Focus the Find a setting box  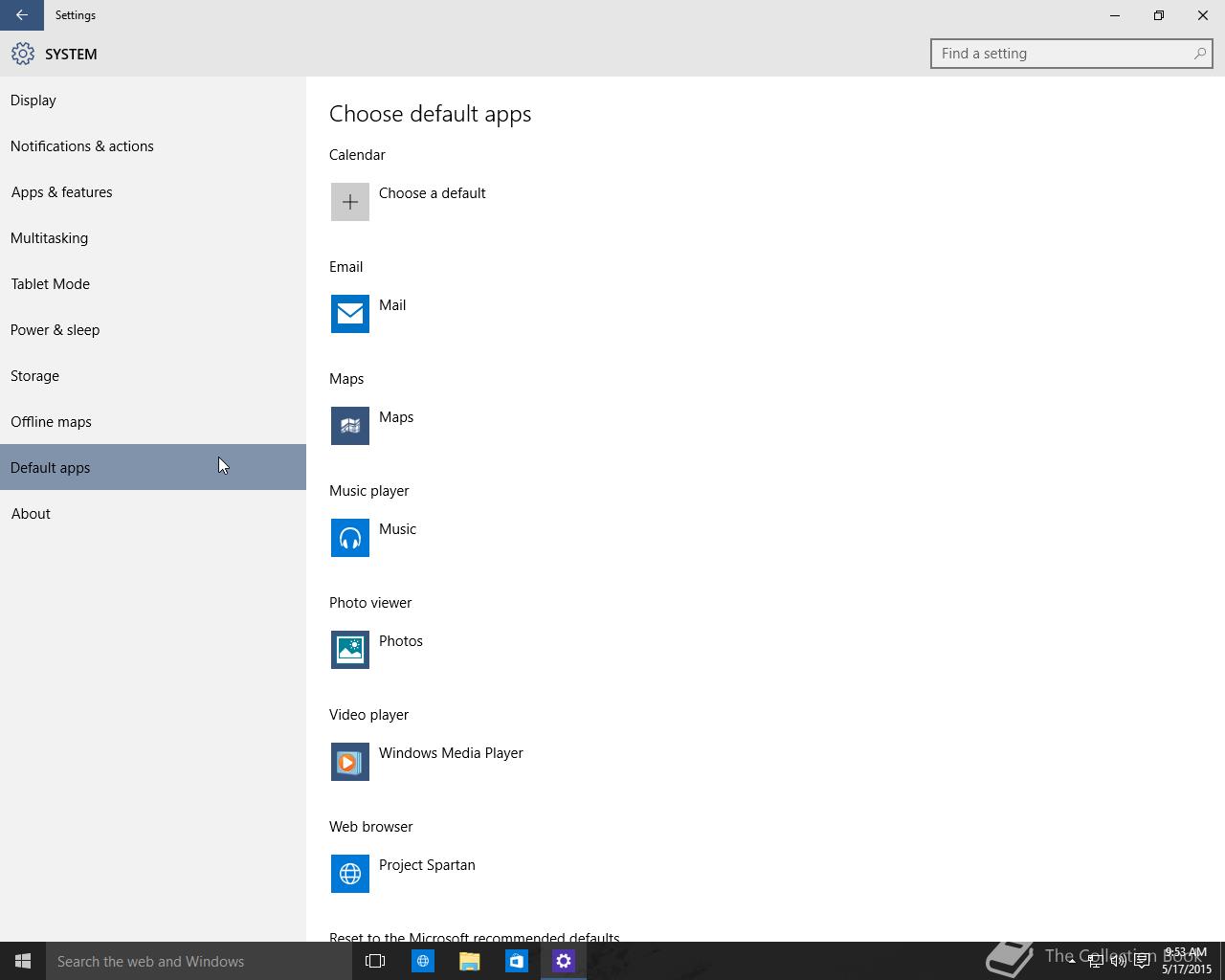1072,54
